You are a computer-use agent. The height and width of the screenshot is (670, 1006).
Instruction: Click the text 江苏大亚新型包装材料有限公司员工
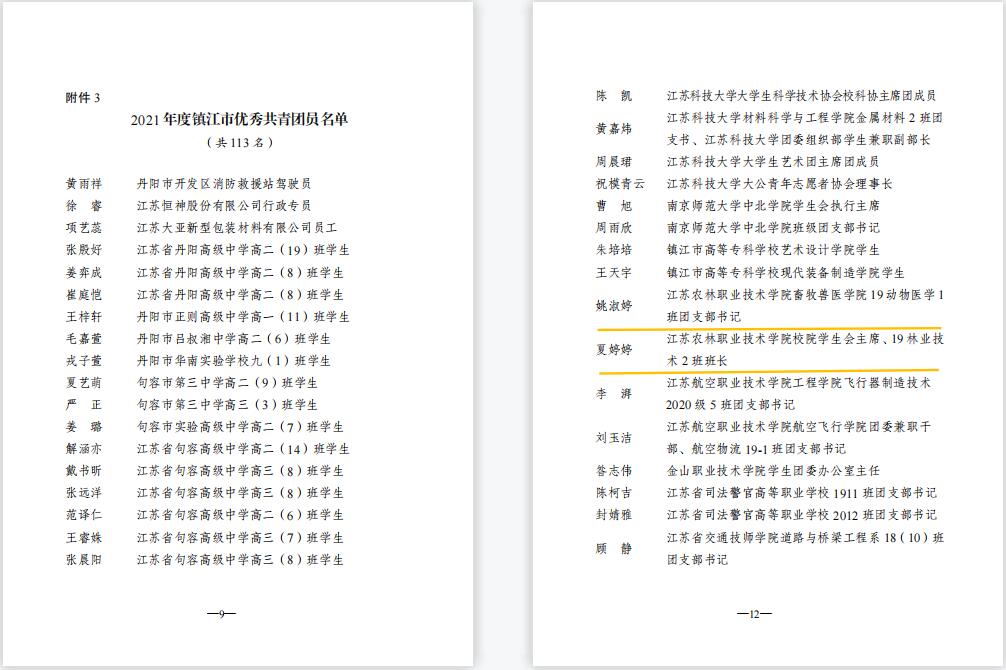237,228
